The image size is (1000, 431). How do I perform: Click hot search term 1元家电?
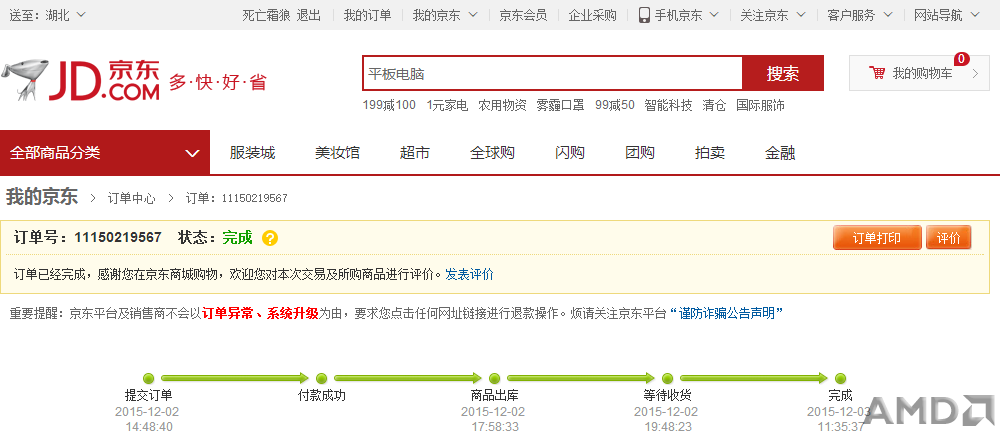tap(447, 105)
